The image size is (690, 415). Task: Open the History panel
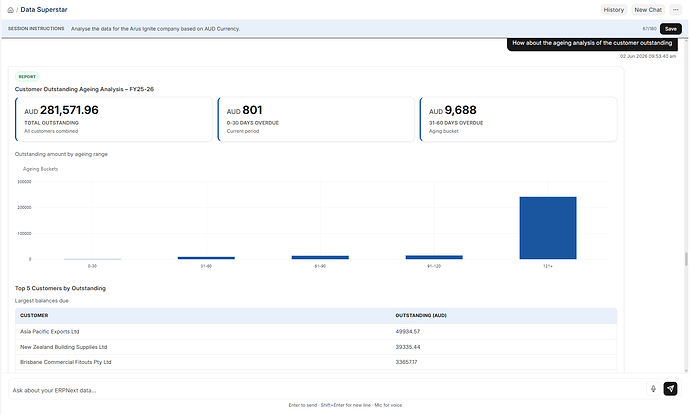[x=613, y=10]
